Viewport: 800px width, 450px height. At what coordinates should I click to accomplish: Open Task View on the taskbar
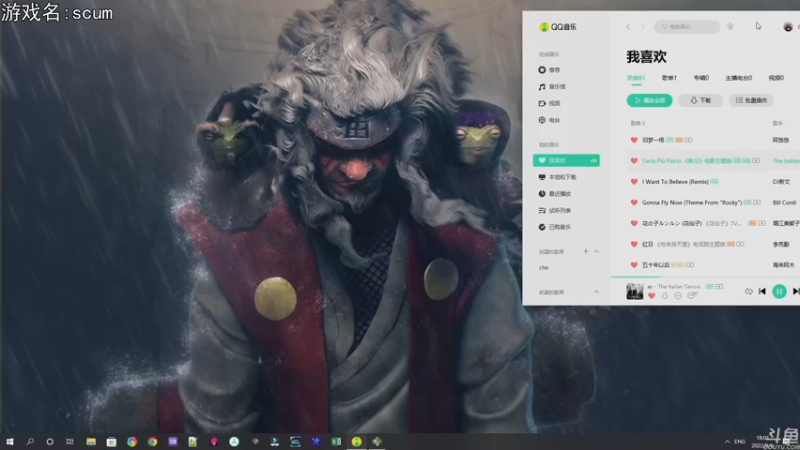pyautogui.click(x=70, y=441)
